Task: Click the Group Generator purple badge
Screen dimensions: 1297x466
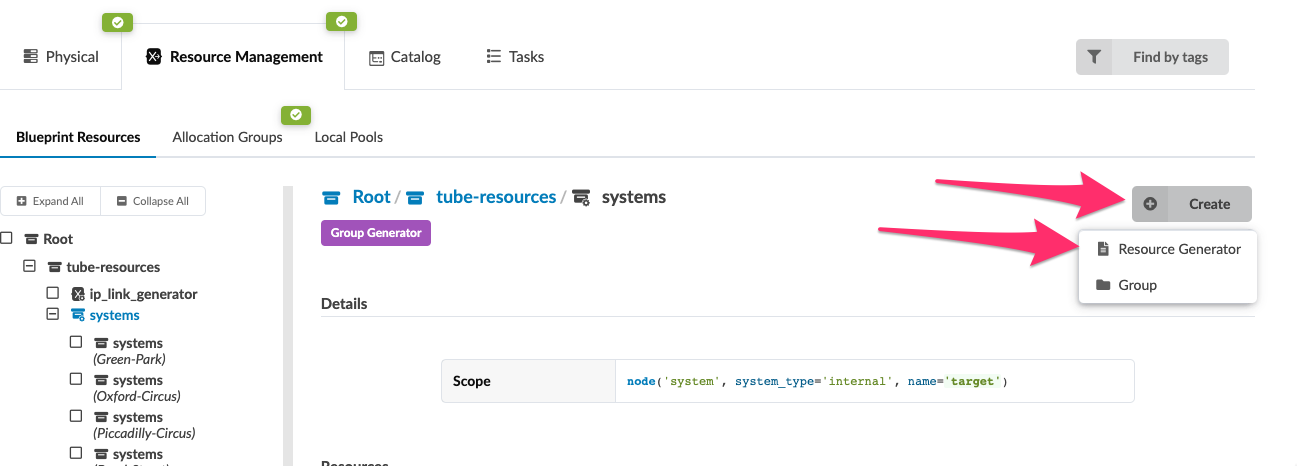Action: coord(376,233)
